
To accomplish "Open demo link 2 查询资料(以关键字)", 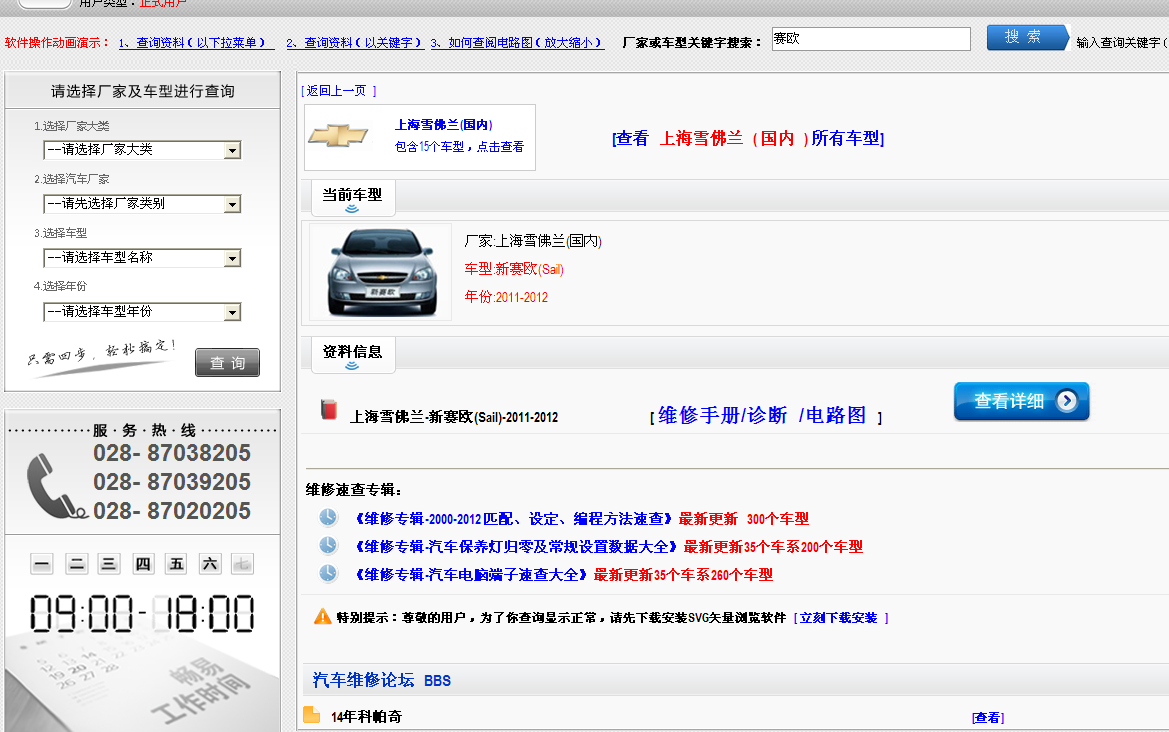I will 355,43.
